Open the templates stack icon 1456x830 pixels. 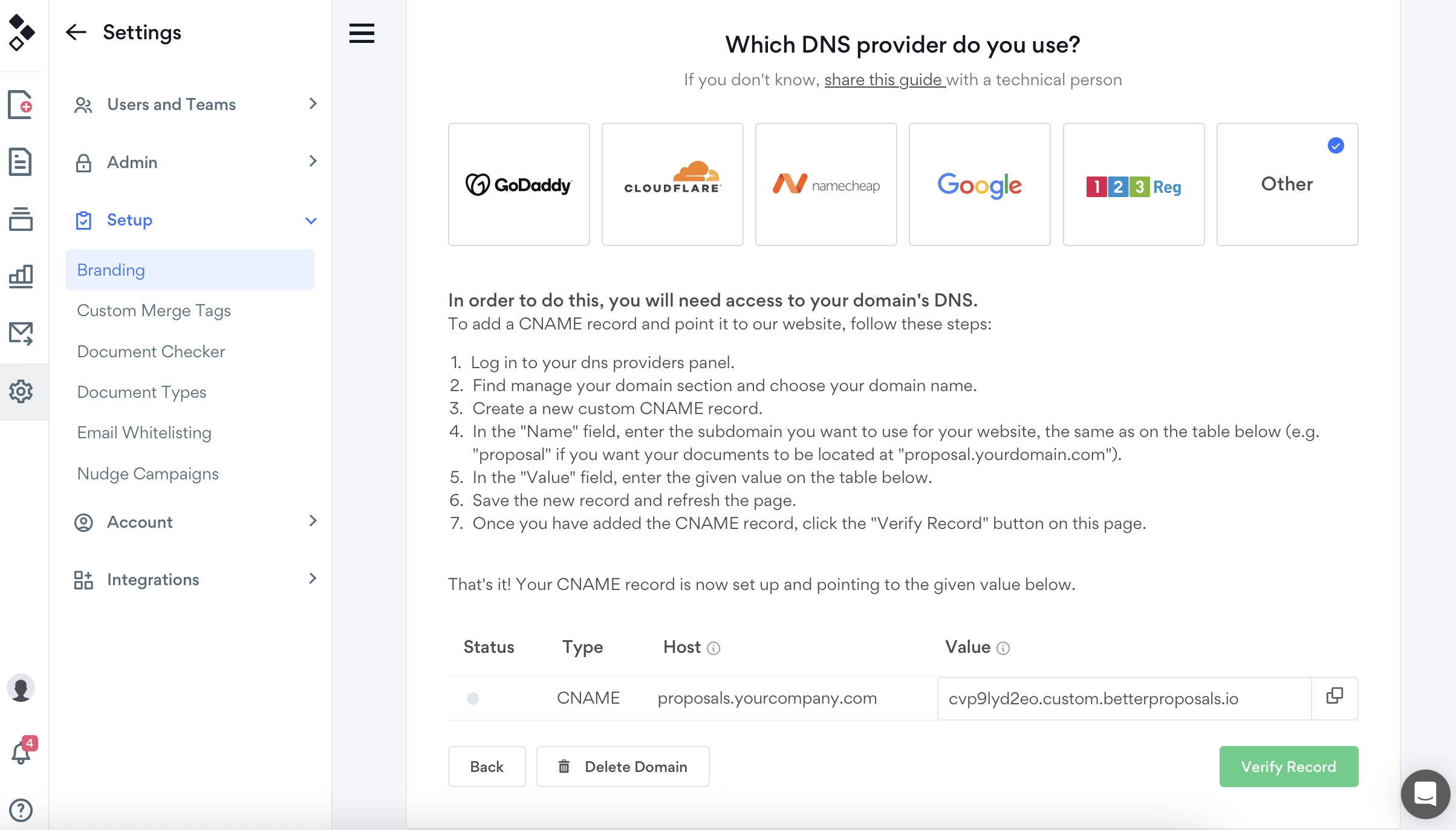[21, 219]
